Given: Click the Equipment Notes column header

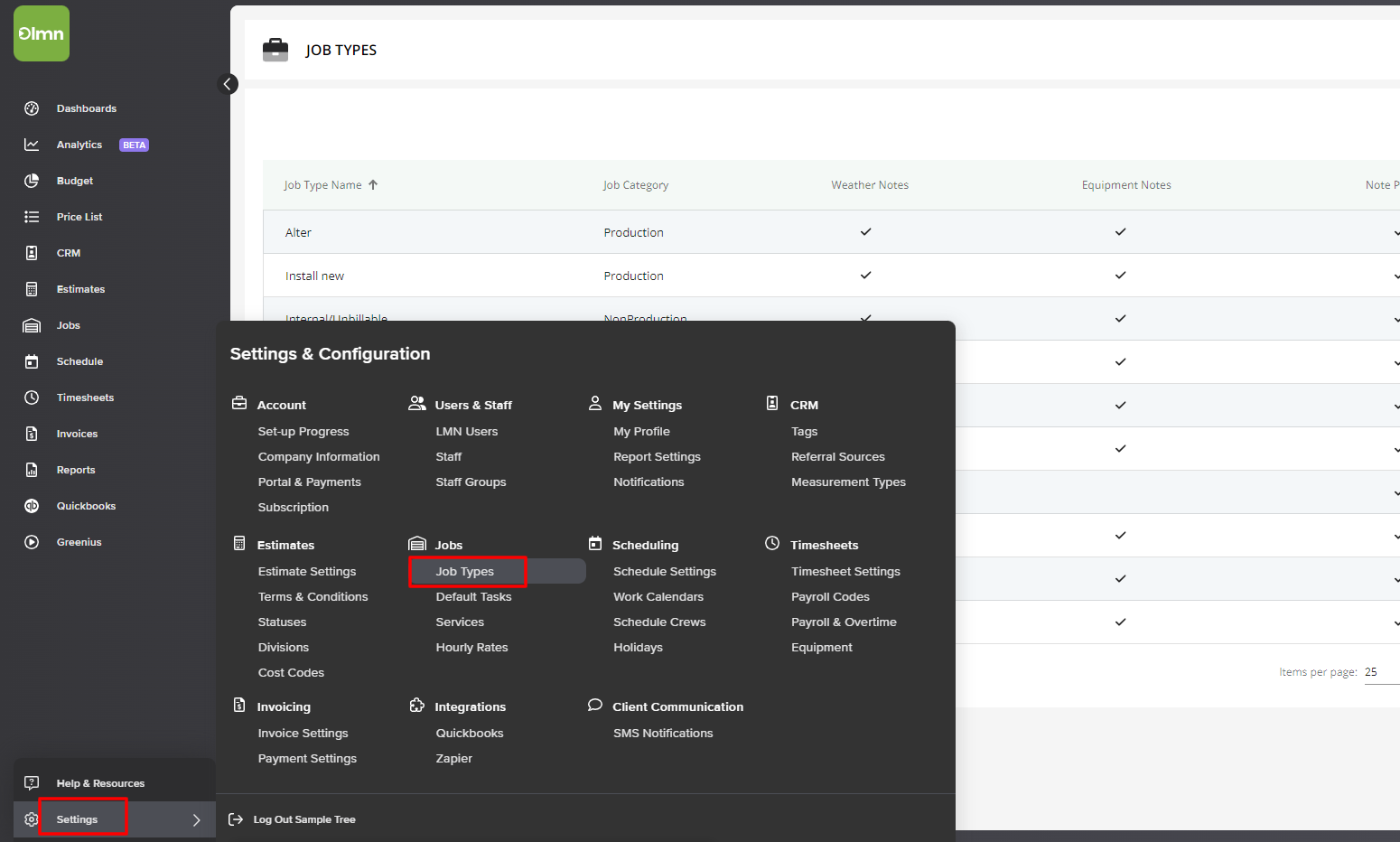Looking at the screenshot, I should (x=1126, y=185).
